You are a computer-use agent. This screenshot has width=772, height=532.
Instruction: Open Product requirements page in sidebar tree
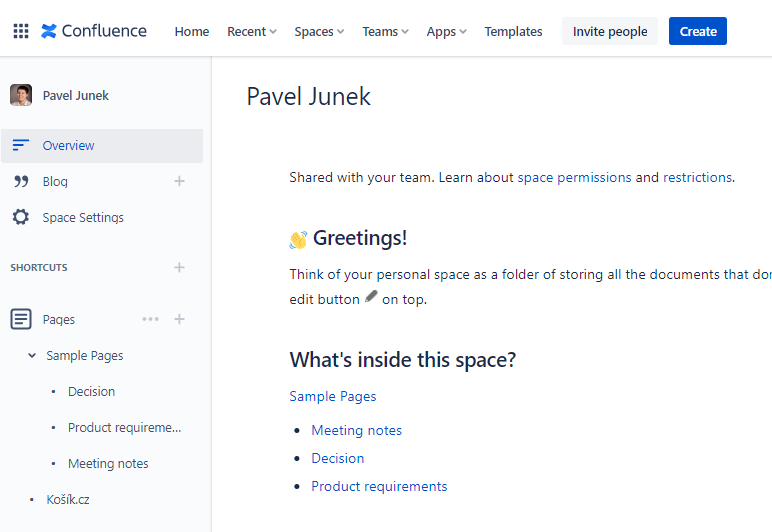(x=125, y=427)
